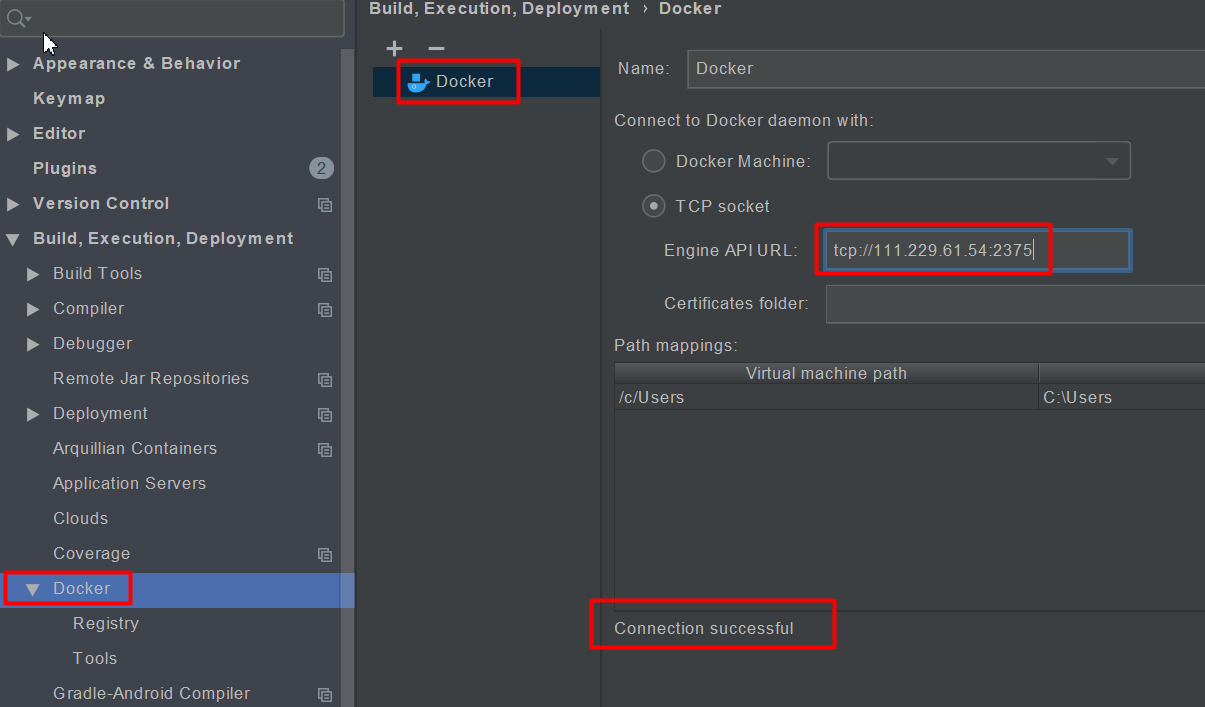Open Arquillian Containers settings
Image resolution: width=1205 pixels, height=707 pixels.
pos(135,448)
